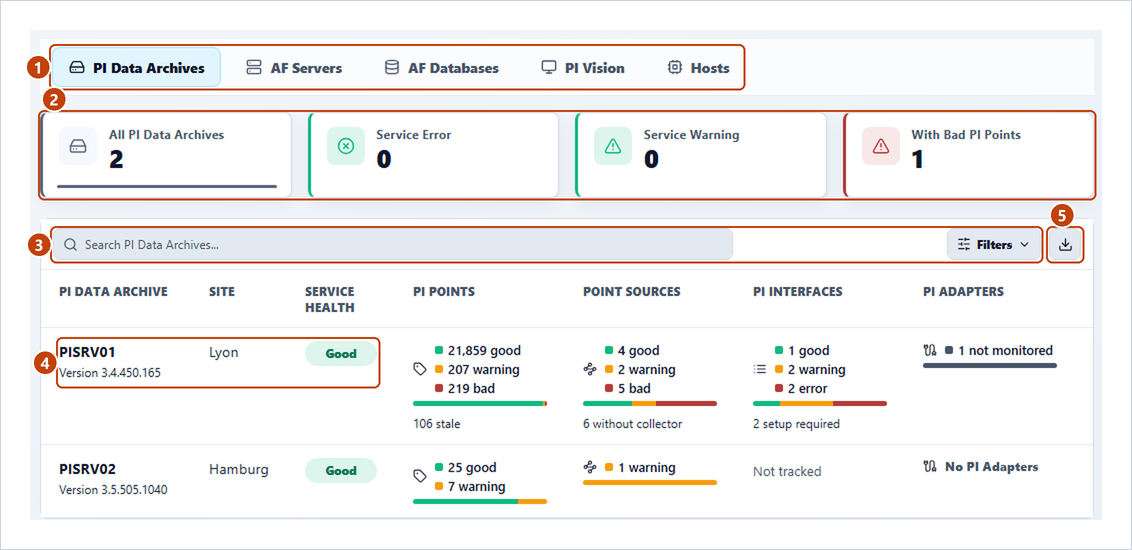This screenshot has height=550, width=1132.
Task: Click PISRV01 Point Sources status bar
Action: (x=650, y=403)
